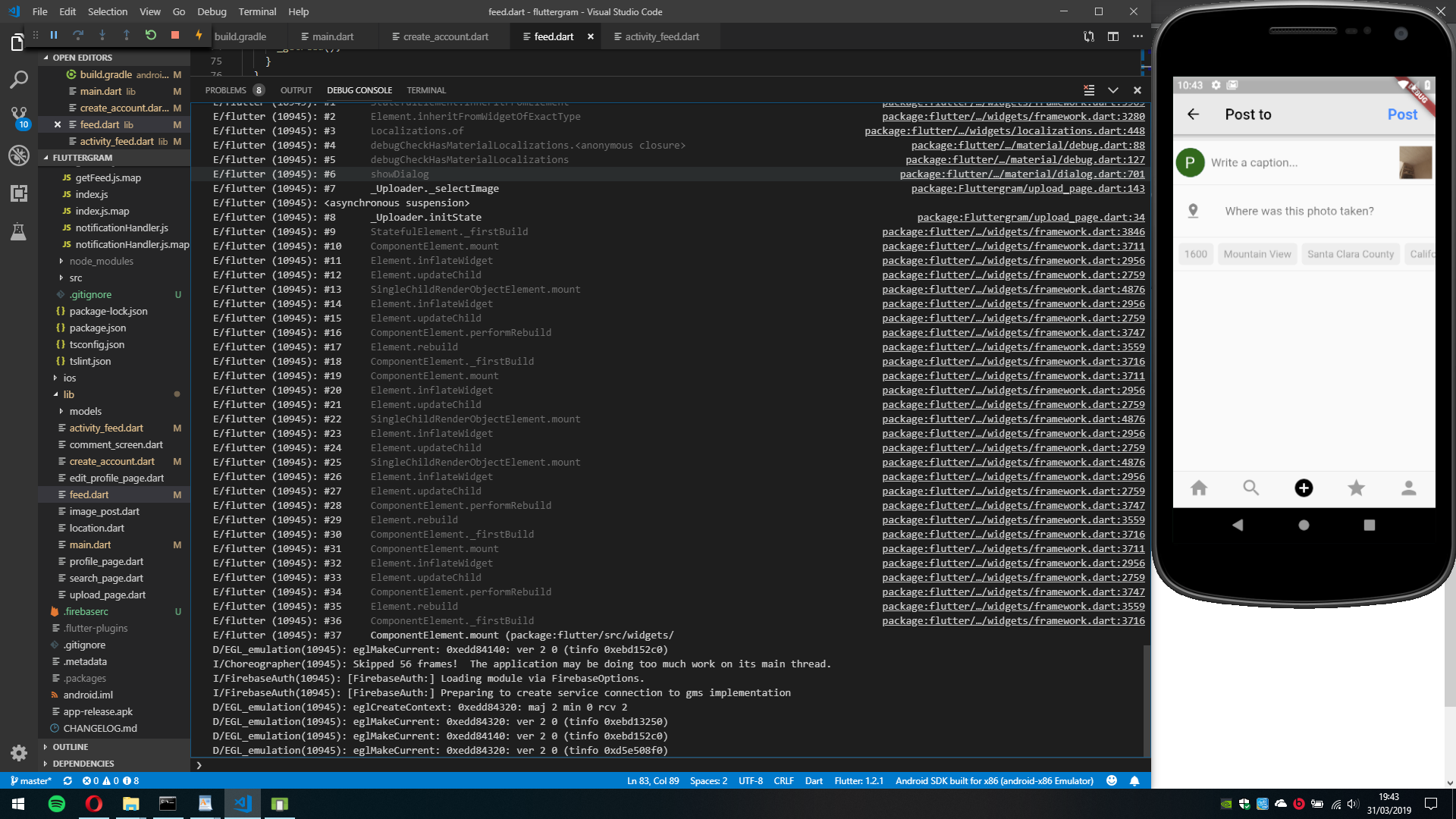Viewport: 1456px width, 819px height.
Task: Select the Mountain View location chip
Action: [1257, 254]
